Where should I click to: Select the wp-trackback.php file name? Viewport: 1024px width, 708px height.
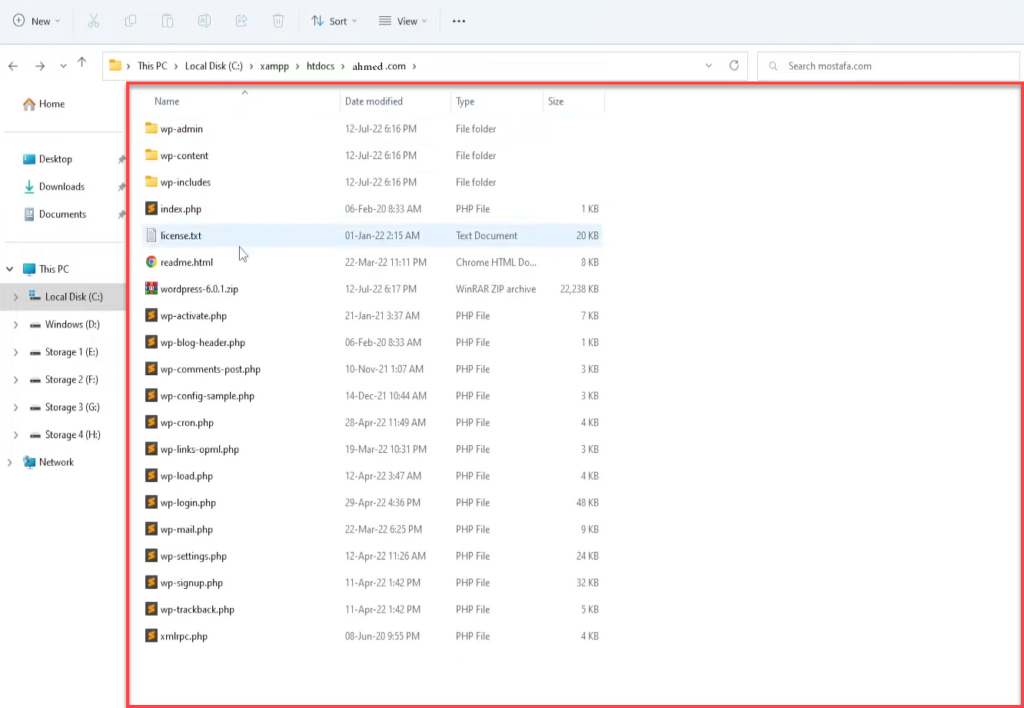(197, 609)
